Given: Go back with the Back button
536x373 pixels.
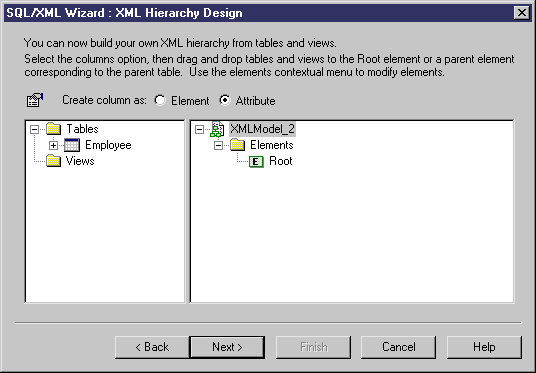Looking at the screenshot, I should (x=152, y=347).
